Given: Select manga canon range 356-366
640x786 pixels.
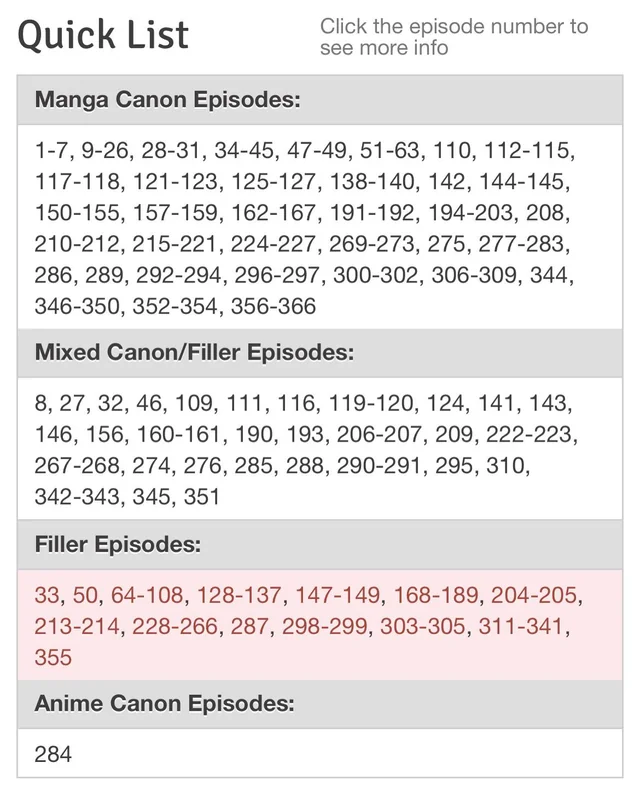Looking at the screenshot, I should click(x=273, y=307).
